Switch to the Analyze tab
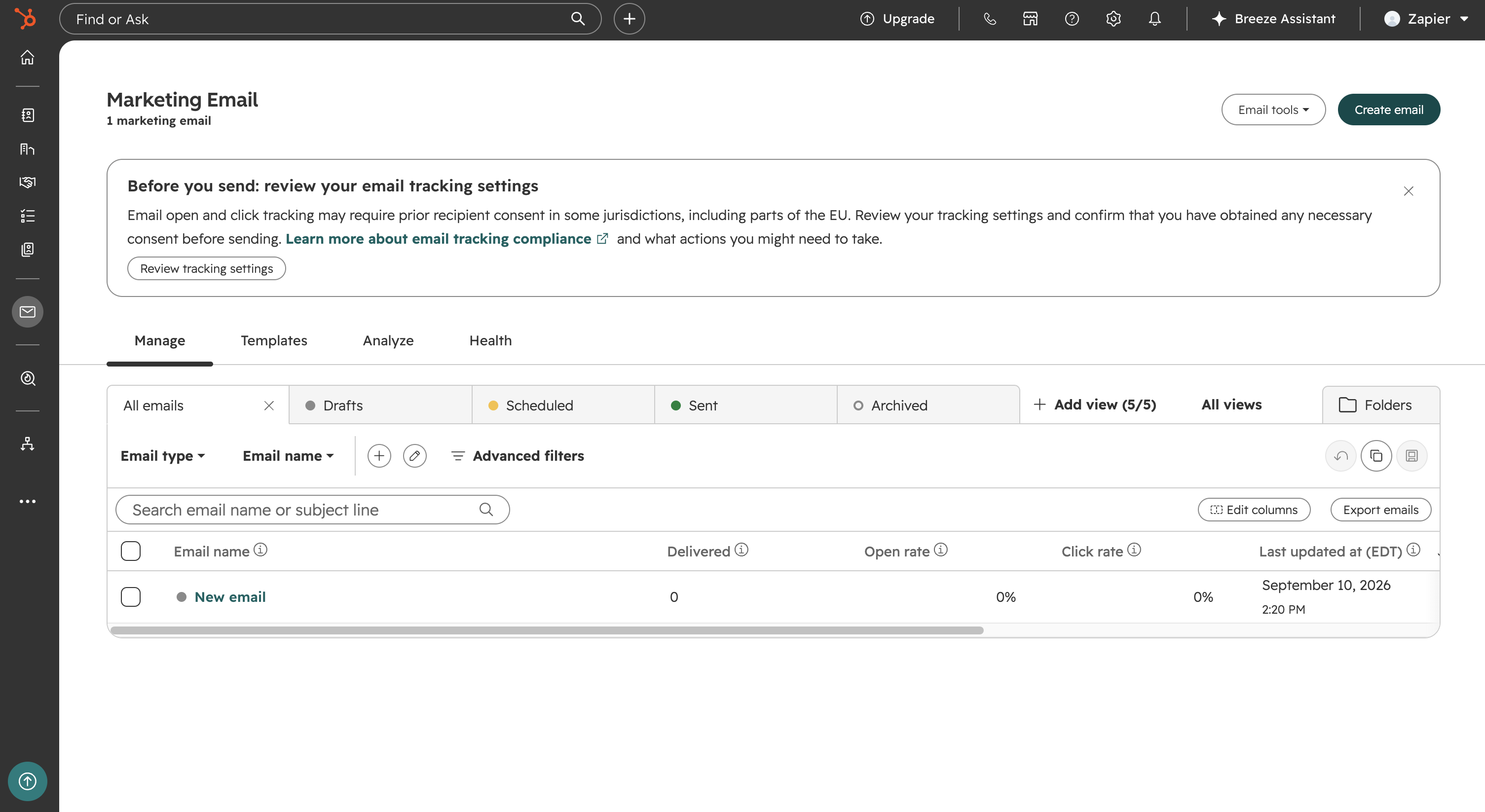 (x=388, y=340)
